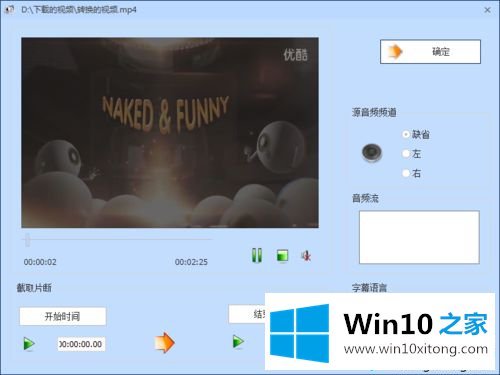Click the 开始时间 start time button

[63, 316]
